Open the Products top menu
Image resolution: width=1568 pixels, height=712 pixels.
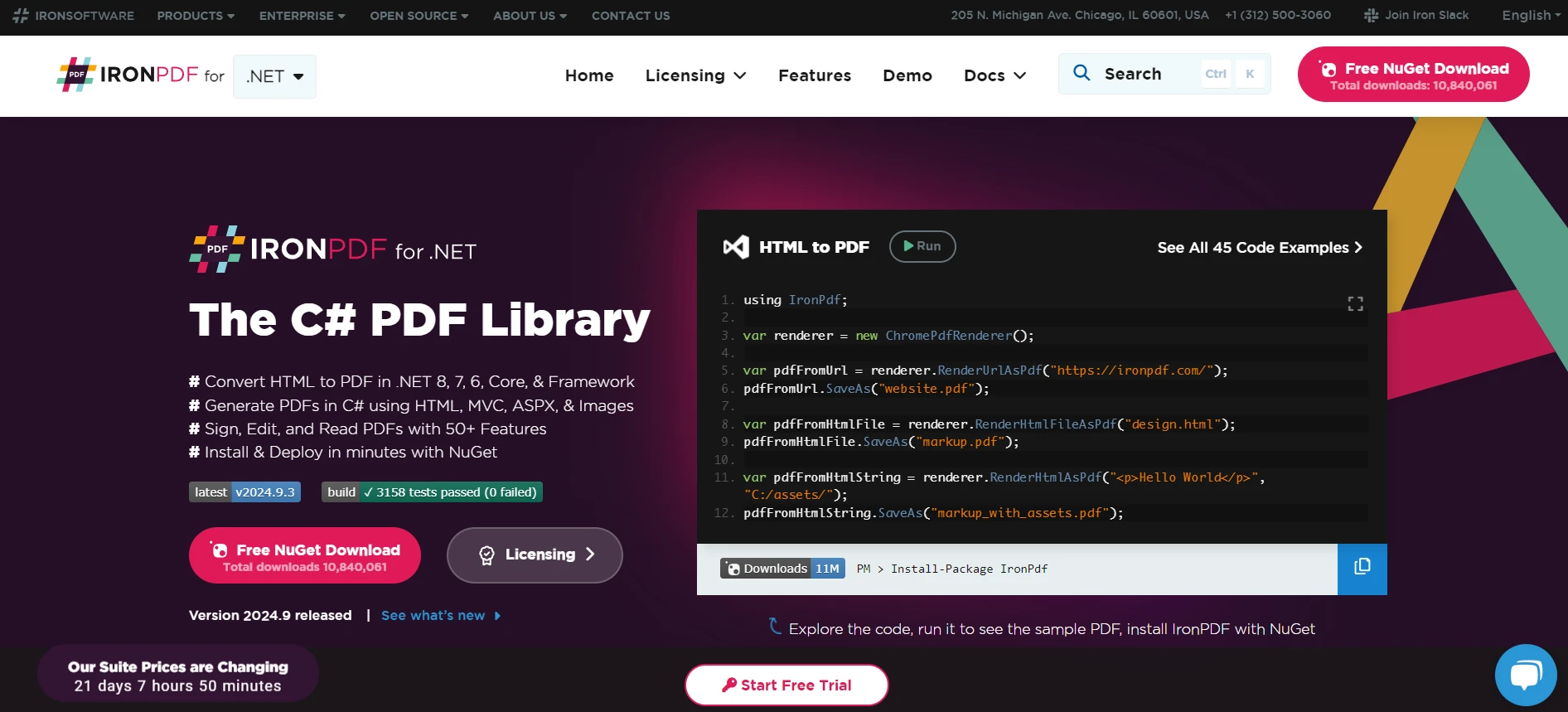click(196, 16)
